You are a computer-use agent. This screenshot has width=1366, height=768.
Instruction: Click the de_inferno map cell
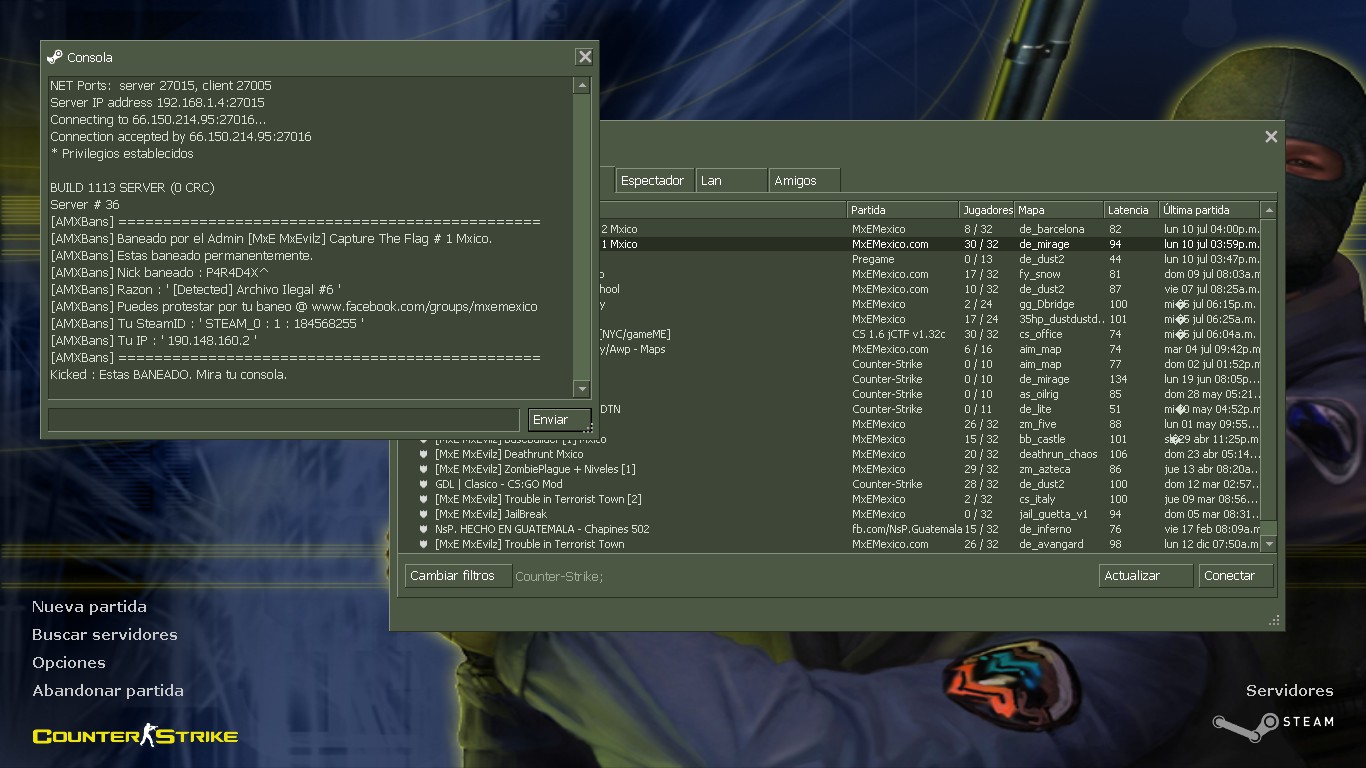tap(1045, 529)
